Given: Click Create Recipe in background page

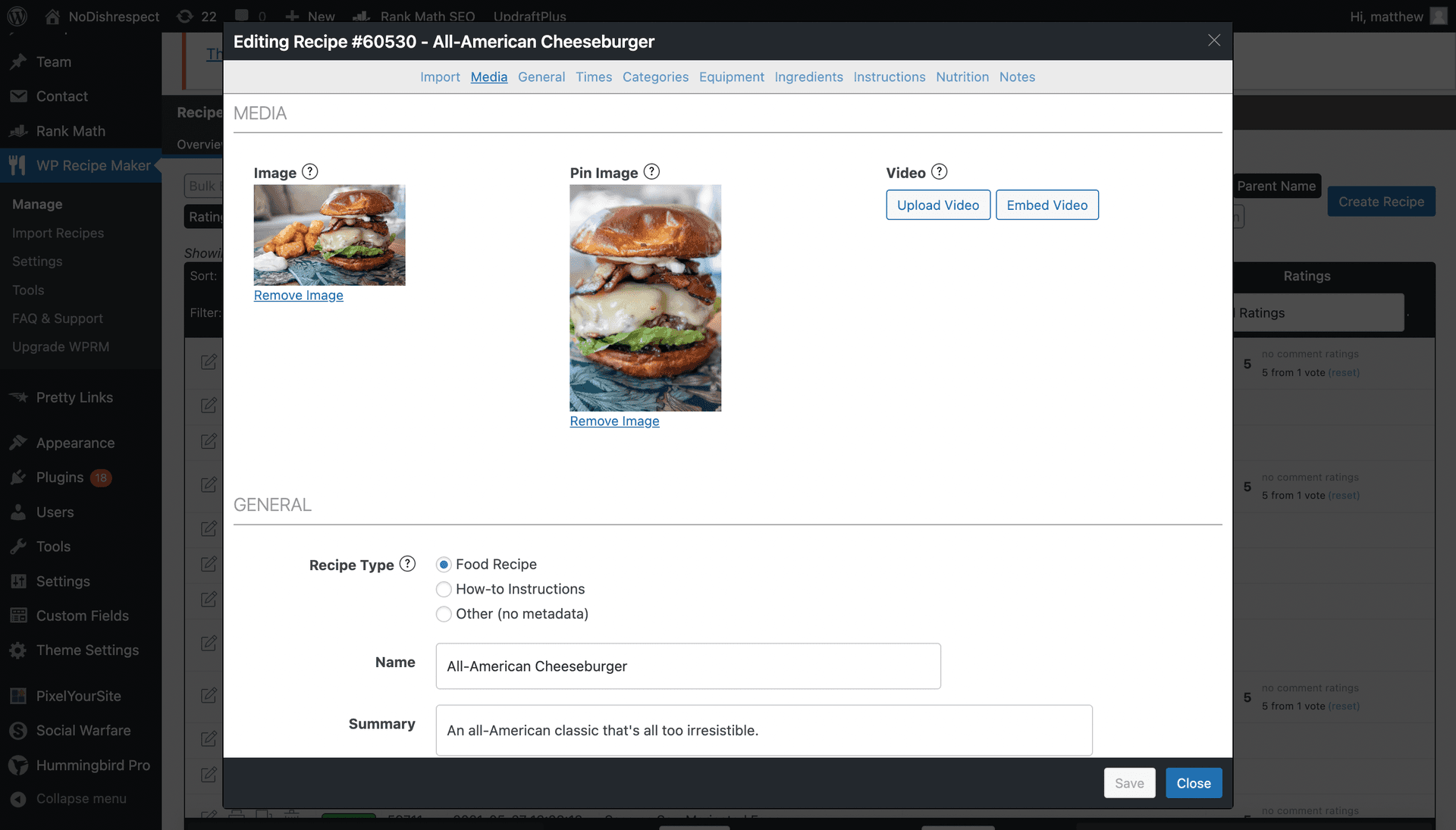Looking at the screenshot, I should [1381, 202].
